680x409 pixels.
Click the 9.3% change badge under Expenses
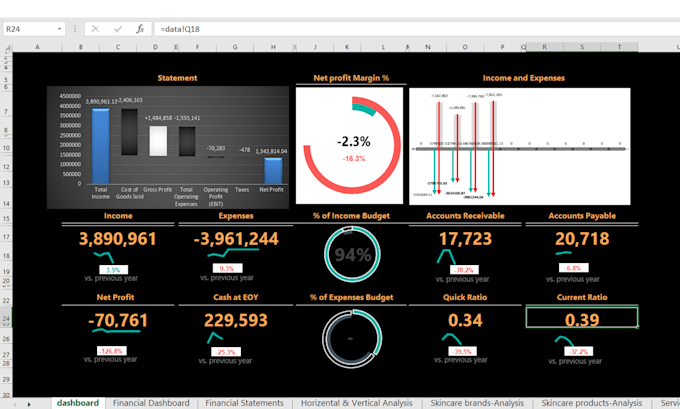(227, 268)
